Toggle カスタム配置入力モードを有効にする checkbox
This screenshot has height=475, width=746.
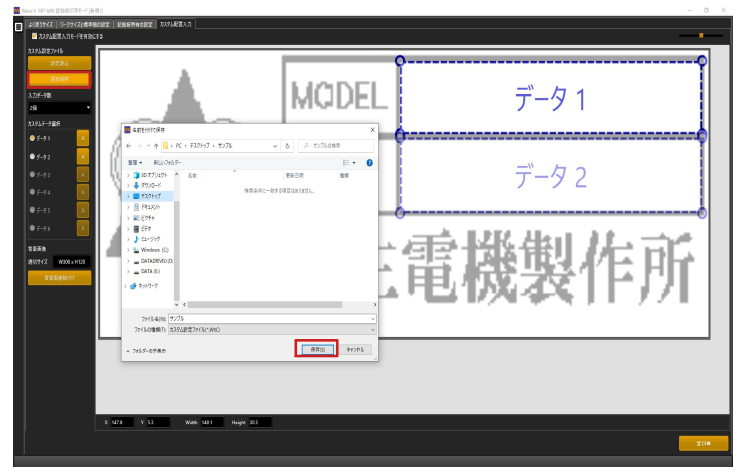(x=34, y=36)
